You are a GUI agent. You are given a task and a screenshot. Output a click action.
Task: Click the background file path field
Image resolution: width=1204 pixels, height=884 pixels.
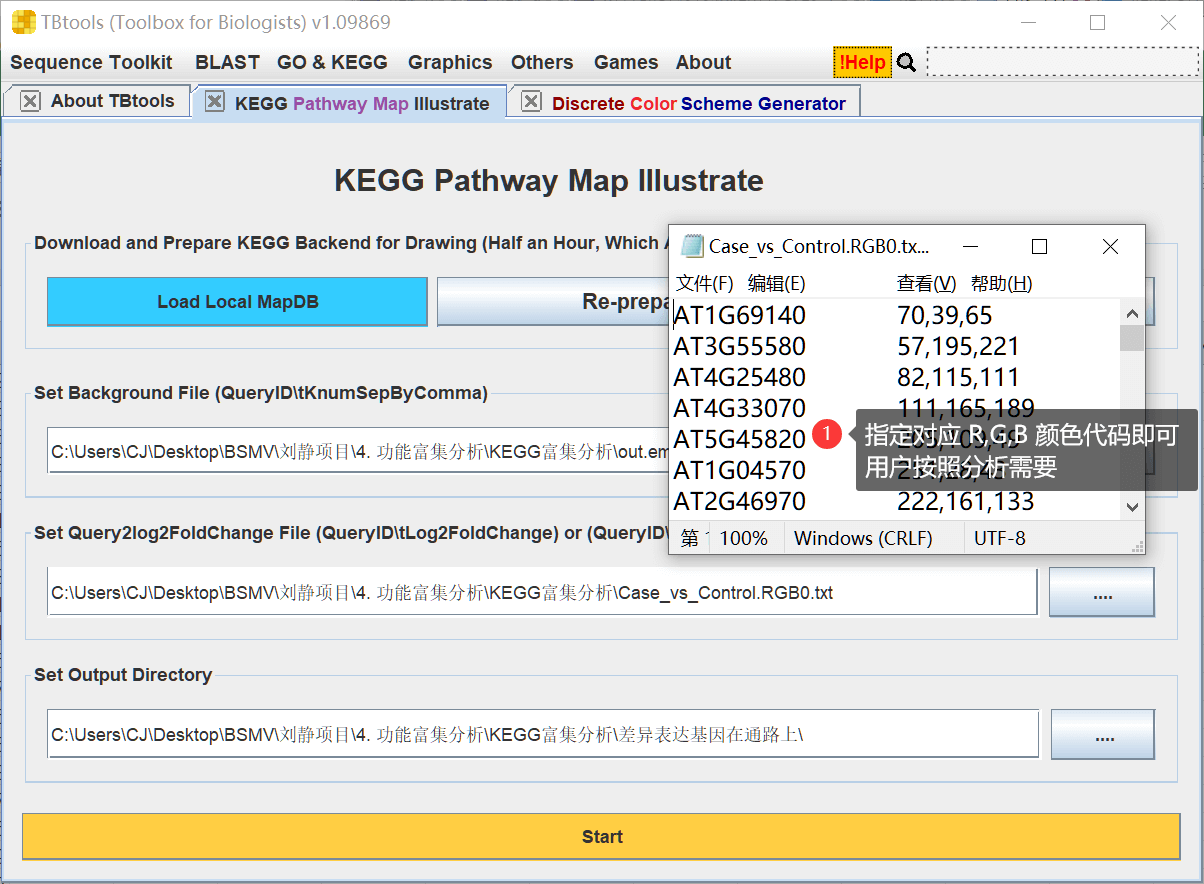pyautogui.click(x=358, y=452)
